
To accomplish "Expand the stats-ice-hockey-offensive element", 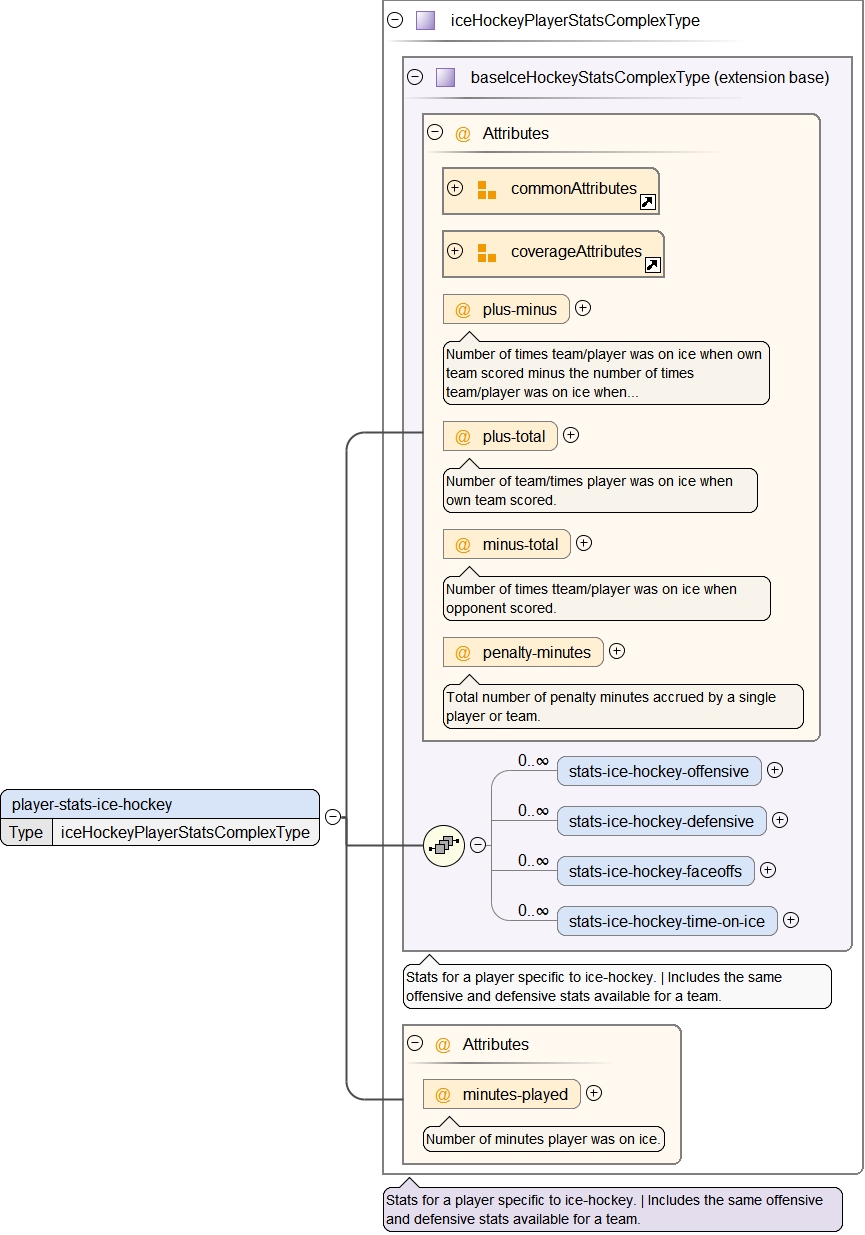I will pos(774,770).
